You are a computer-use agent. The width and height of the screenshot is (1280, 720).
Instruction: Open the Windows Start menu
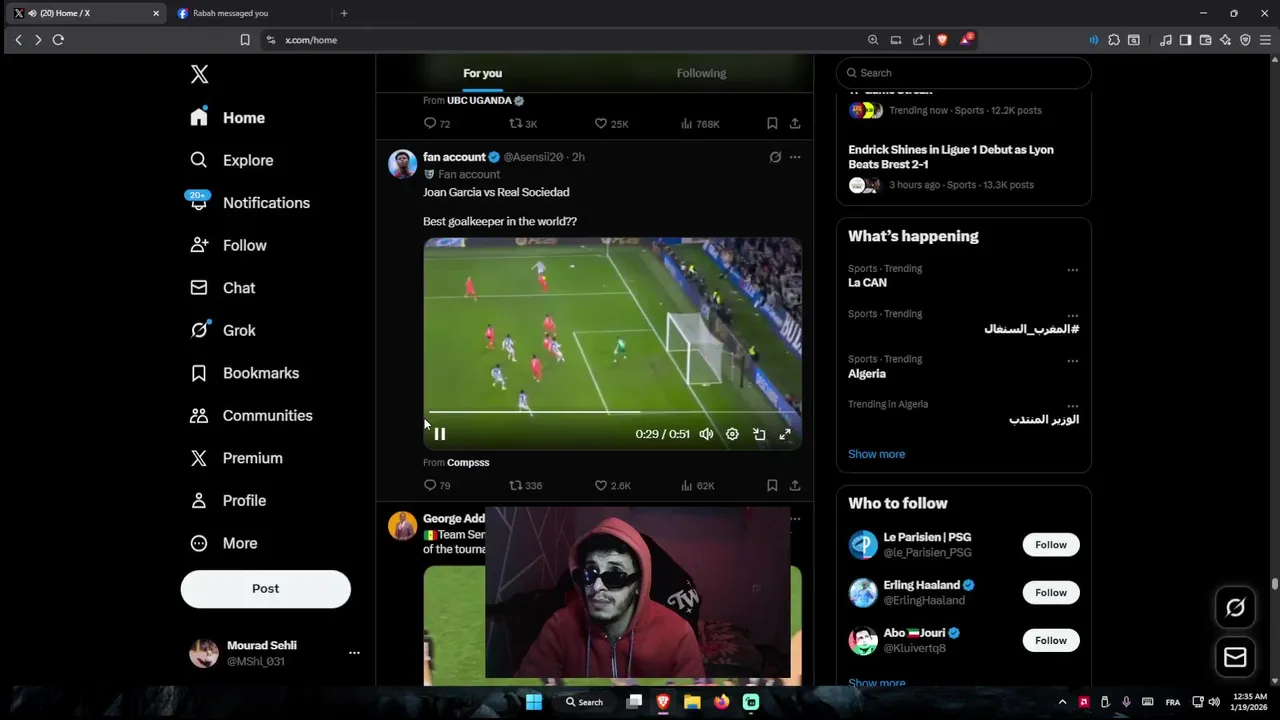pos(534,702)
